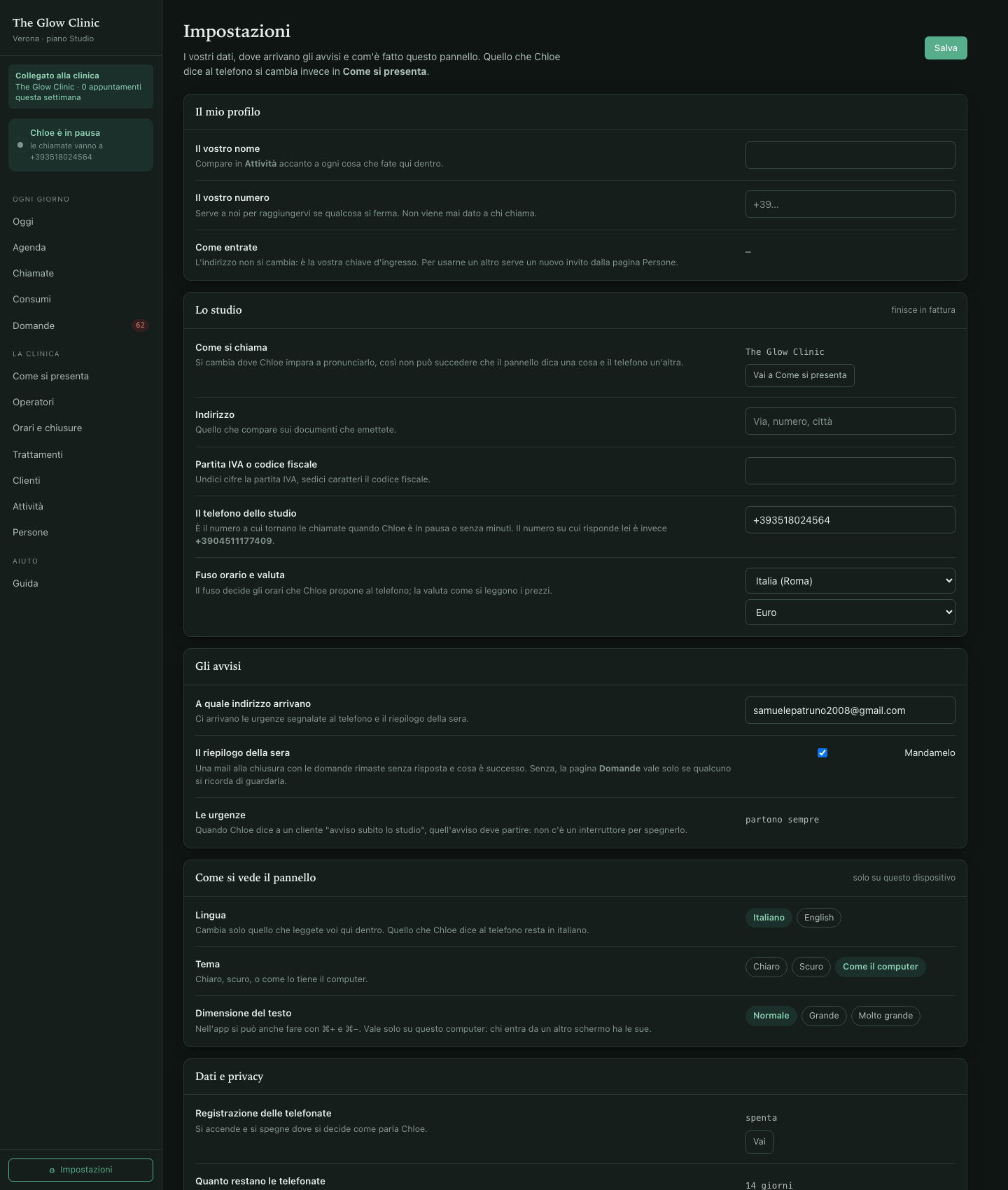The height and width of the screenshot is (1190, 1008).
Task: Set text size to Grande
Action: [824, 1016]
